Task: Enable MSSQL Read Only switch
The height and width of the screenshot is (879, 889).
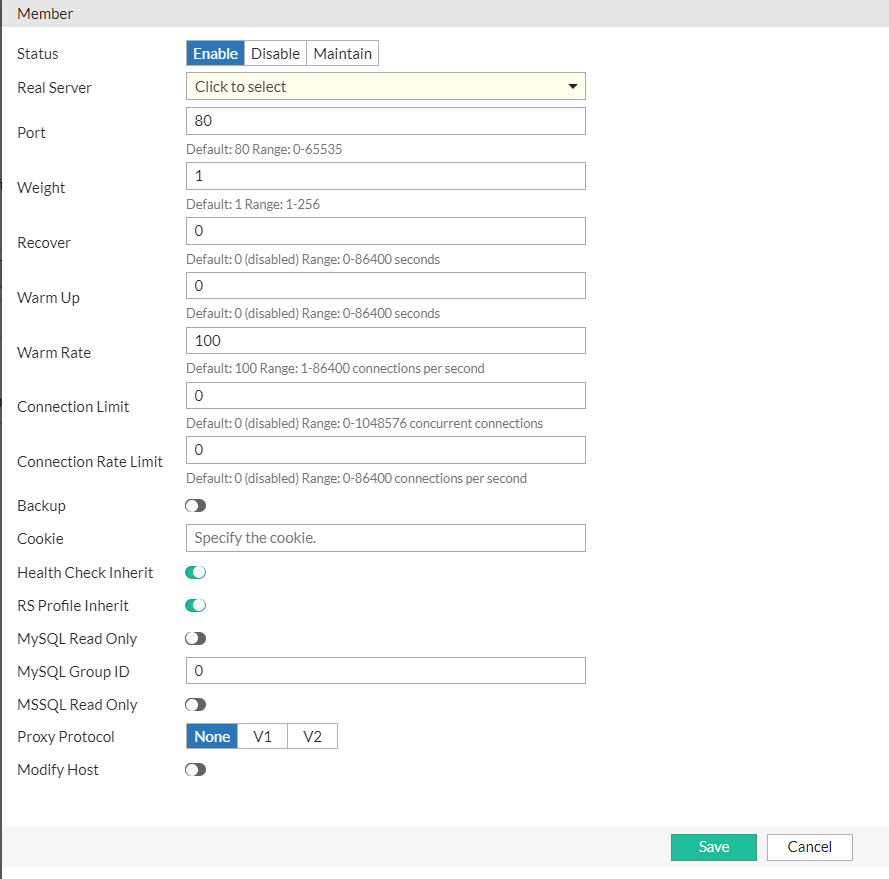Action: (x=196, y=704)
